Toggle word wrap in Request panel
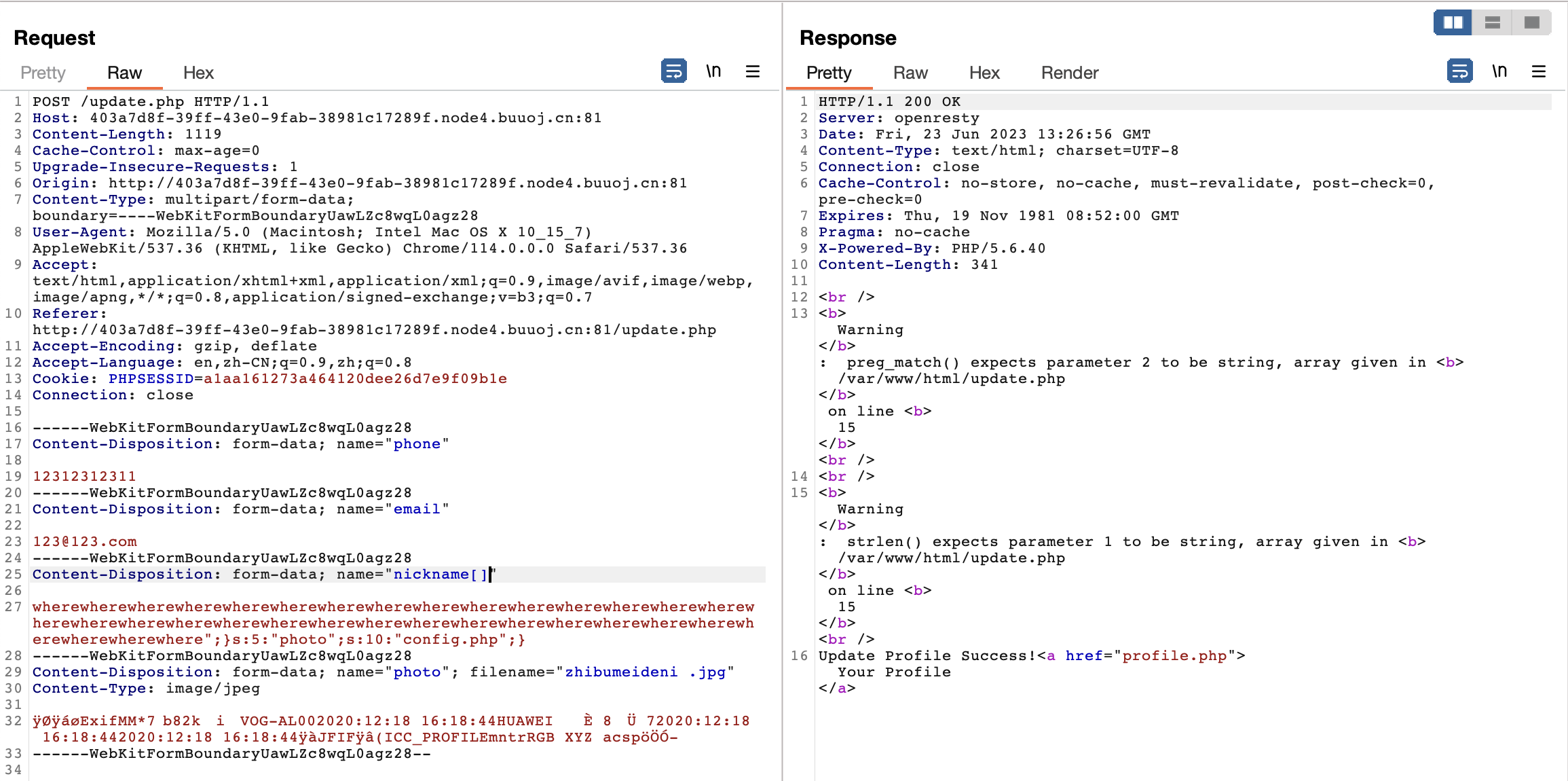This screenshot has width=1568, height=781. (x=673, y=71)
